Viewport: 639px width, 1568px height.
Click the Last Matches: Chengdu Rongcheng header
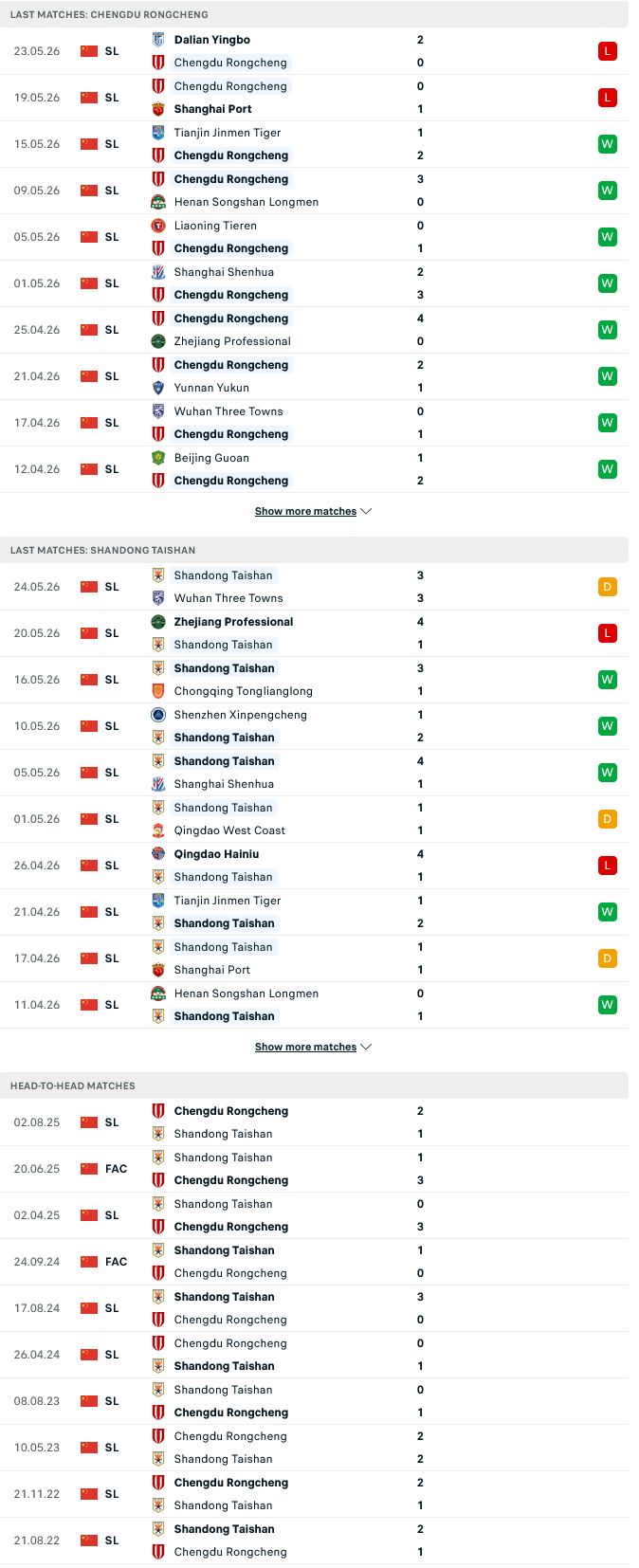(109, 15)
